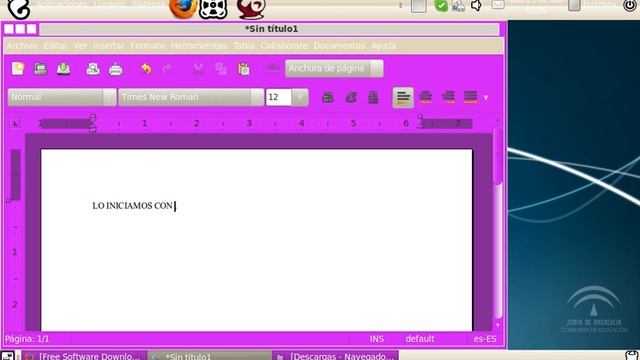
Task: Align the paragraph to the right
Action: point(448,97)
